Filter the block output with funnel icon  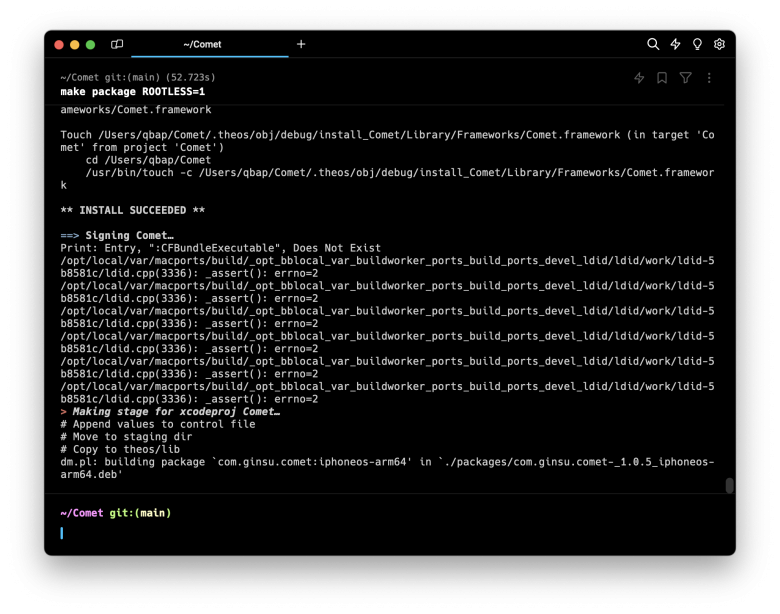[x=685, y=78]
